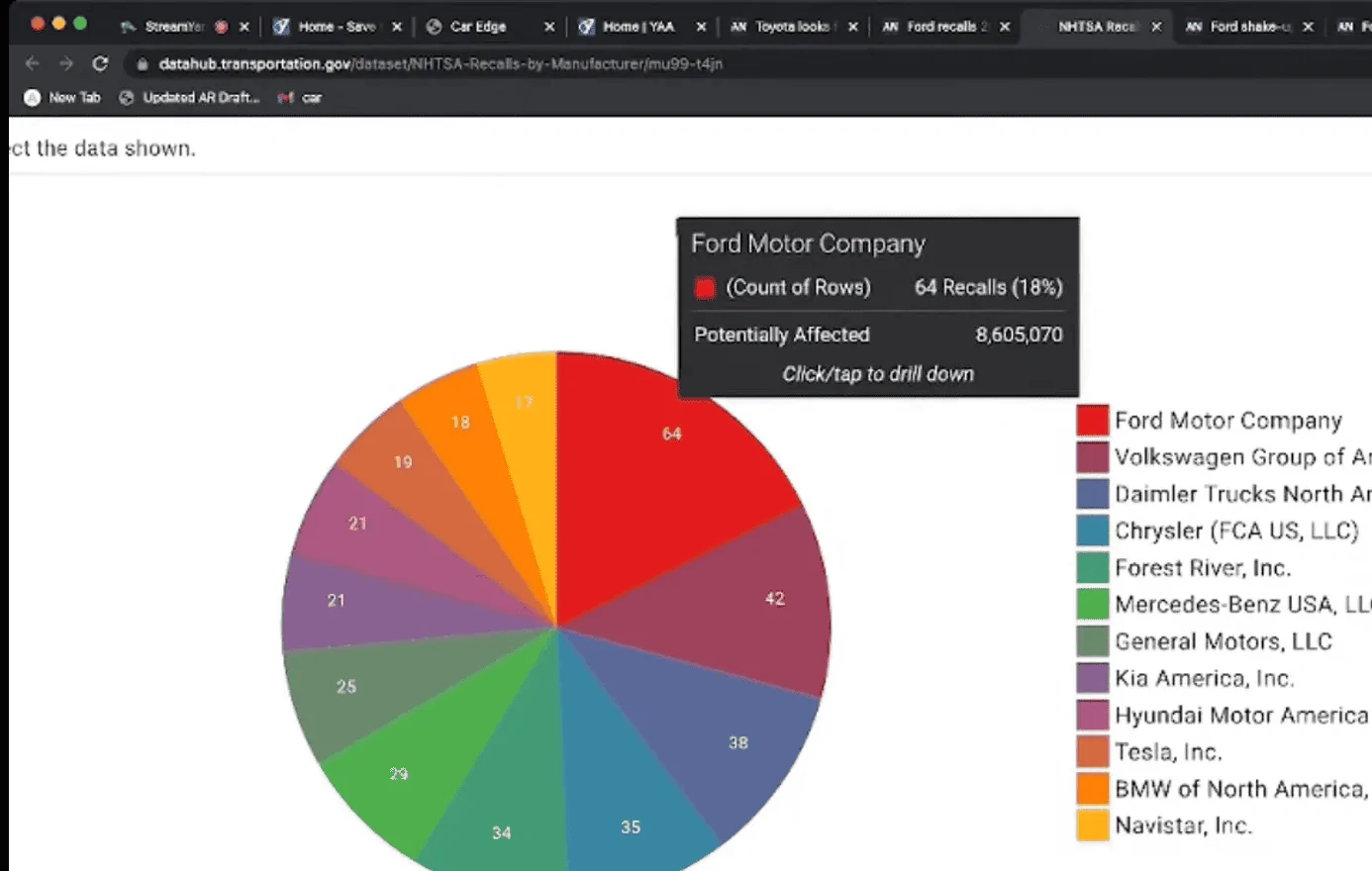Open the car bookmark
The height and width of the screenshot is (871, 1372).
[x=300, y=98]
